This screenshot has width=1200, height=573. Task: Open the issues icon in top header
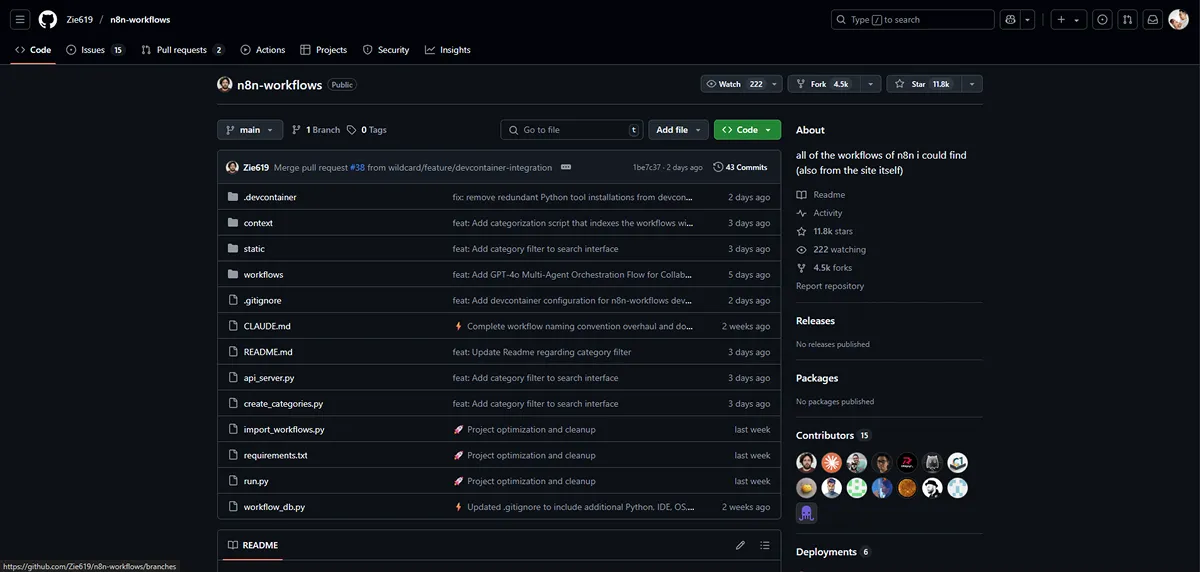click(x=1102, y=19)
